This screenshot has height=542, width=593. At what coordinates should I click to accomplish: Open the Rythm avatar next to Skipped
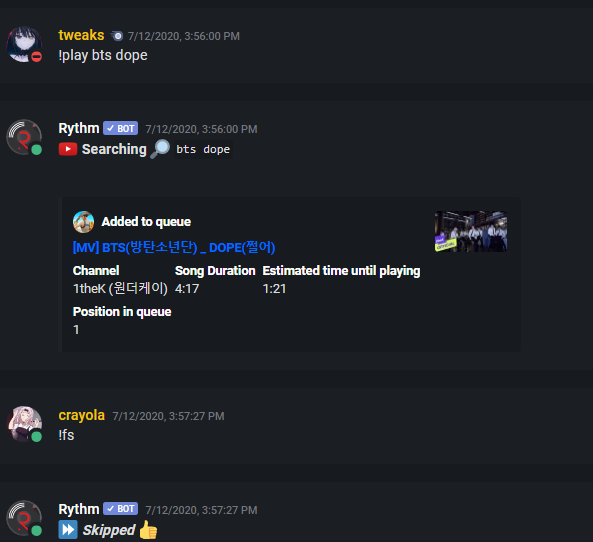24,518
